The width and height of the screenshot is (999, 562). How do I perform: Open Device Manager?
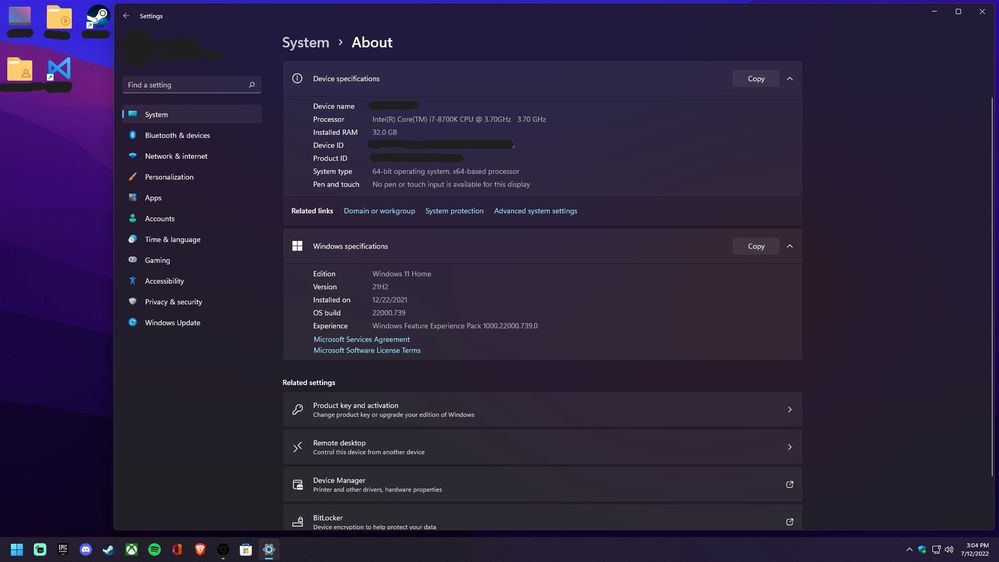click(x=542, y=484)
